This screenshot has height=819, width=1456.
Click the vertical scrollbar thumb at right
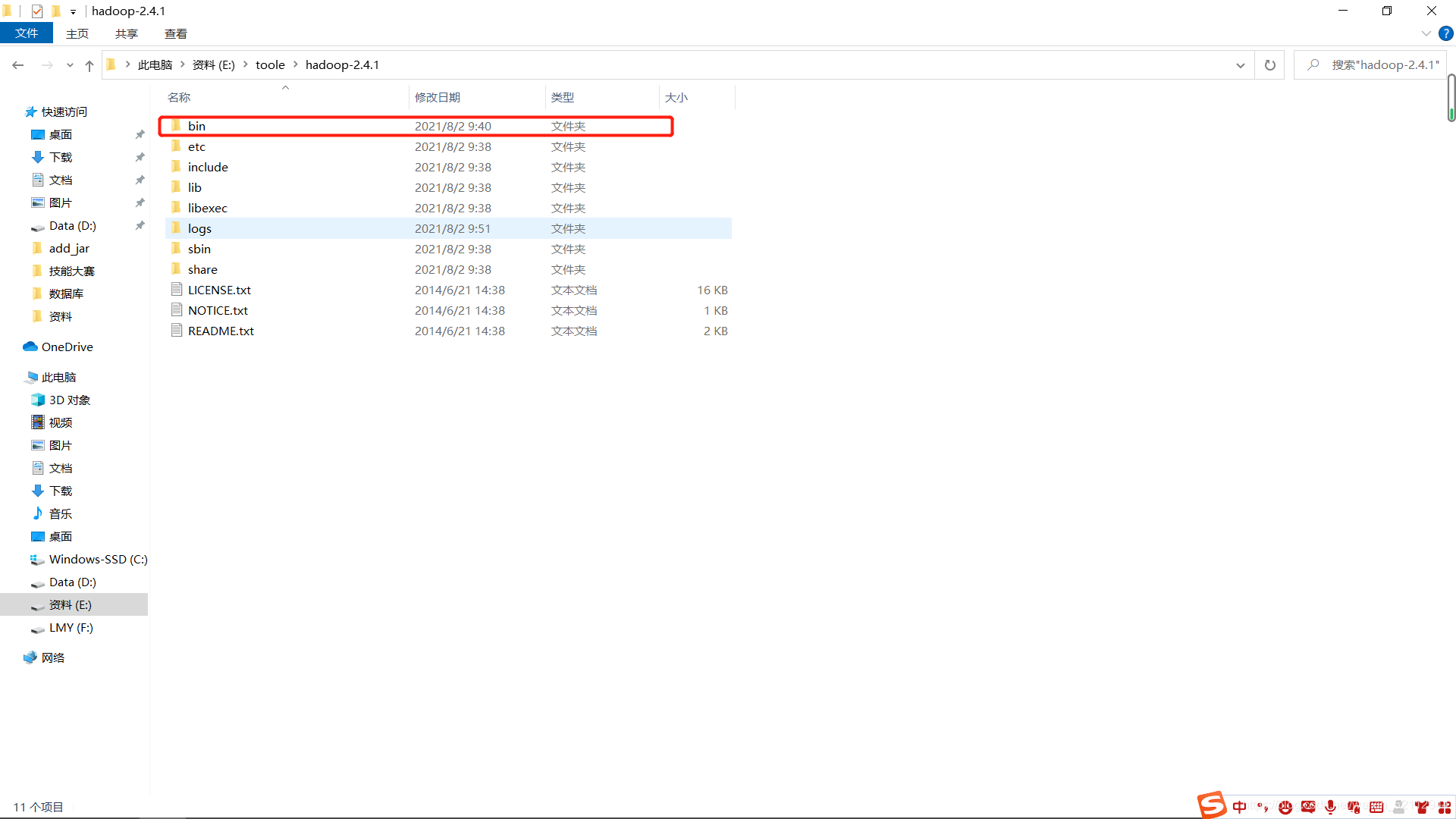click(1451, 97)
